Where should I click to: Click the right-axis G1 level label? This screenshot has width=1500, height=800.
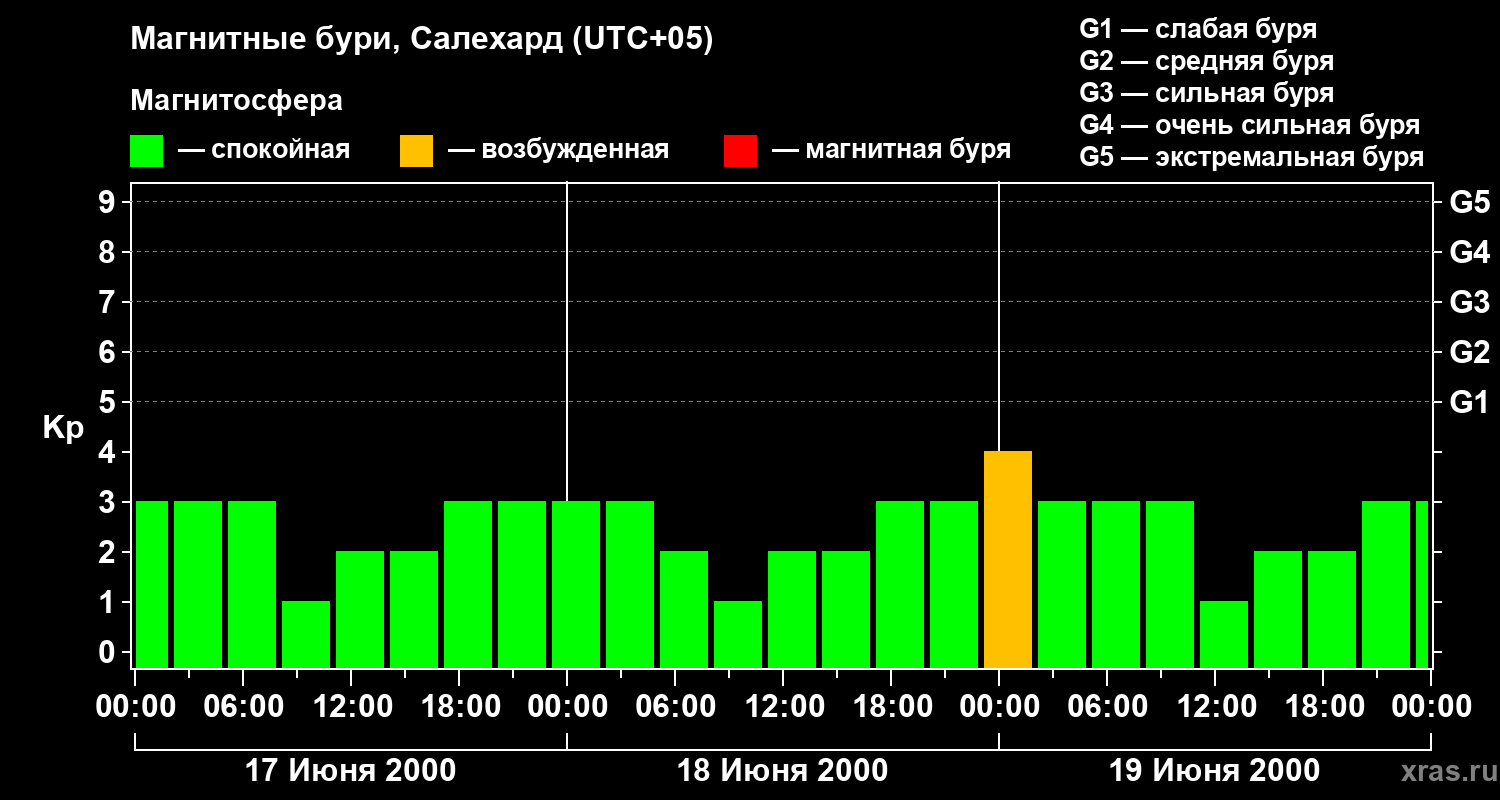[1469, 403]
